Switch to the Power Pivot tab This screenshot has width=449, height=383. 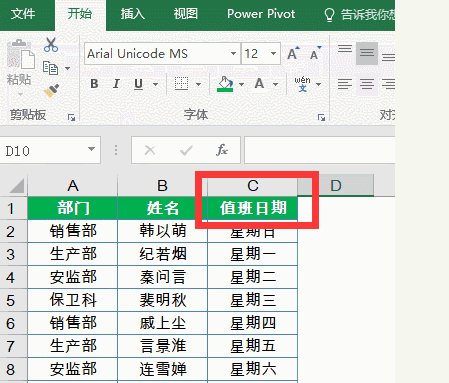[x=261, y=14]
